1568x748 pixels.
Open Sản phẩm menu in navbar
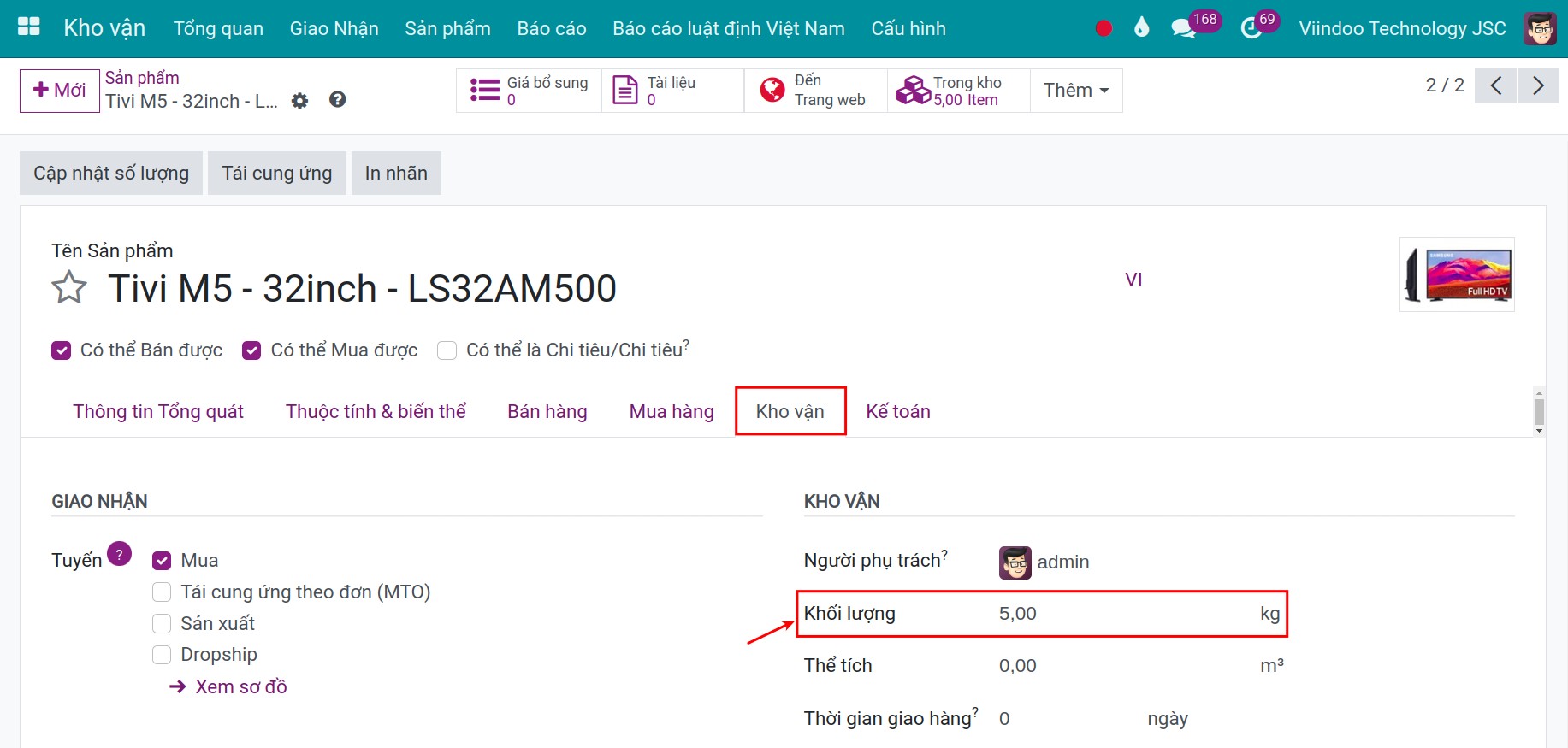[x=447, y=28]
